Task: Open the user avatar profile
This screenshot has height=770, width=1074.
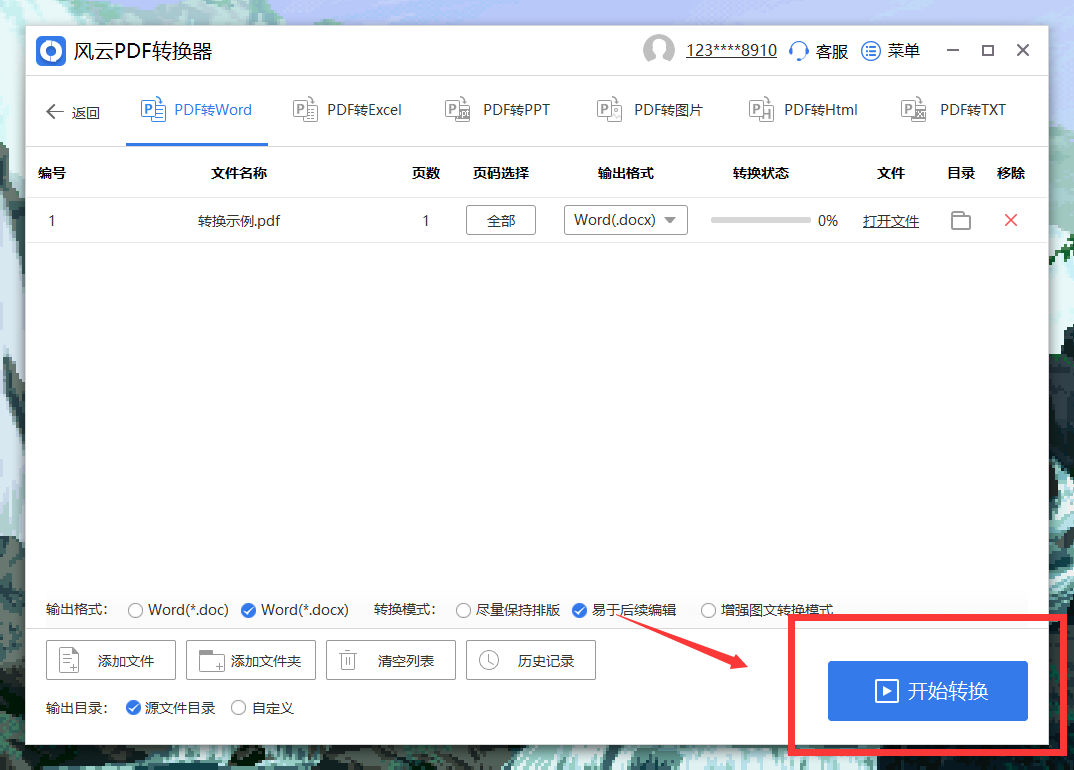Action: click(658, 50)
